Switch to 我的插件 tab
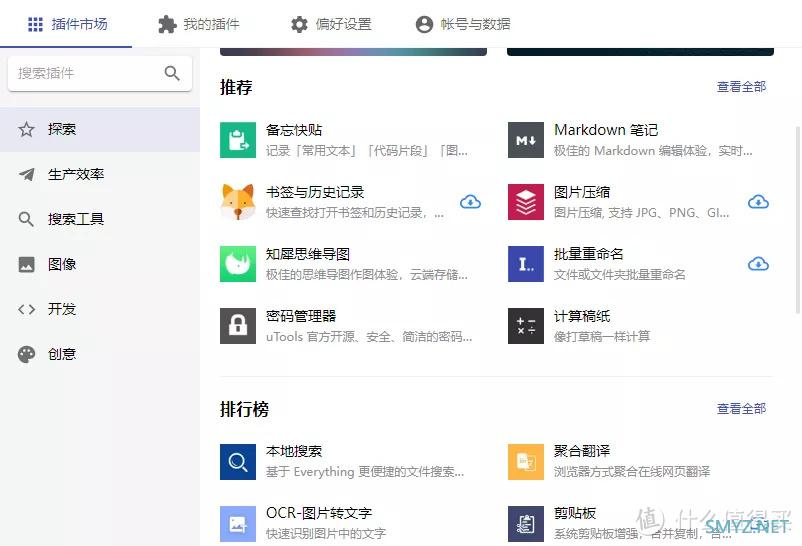 click(198, 24)
